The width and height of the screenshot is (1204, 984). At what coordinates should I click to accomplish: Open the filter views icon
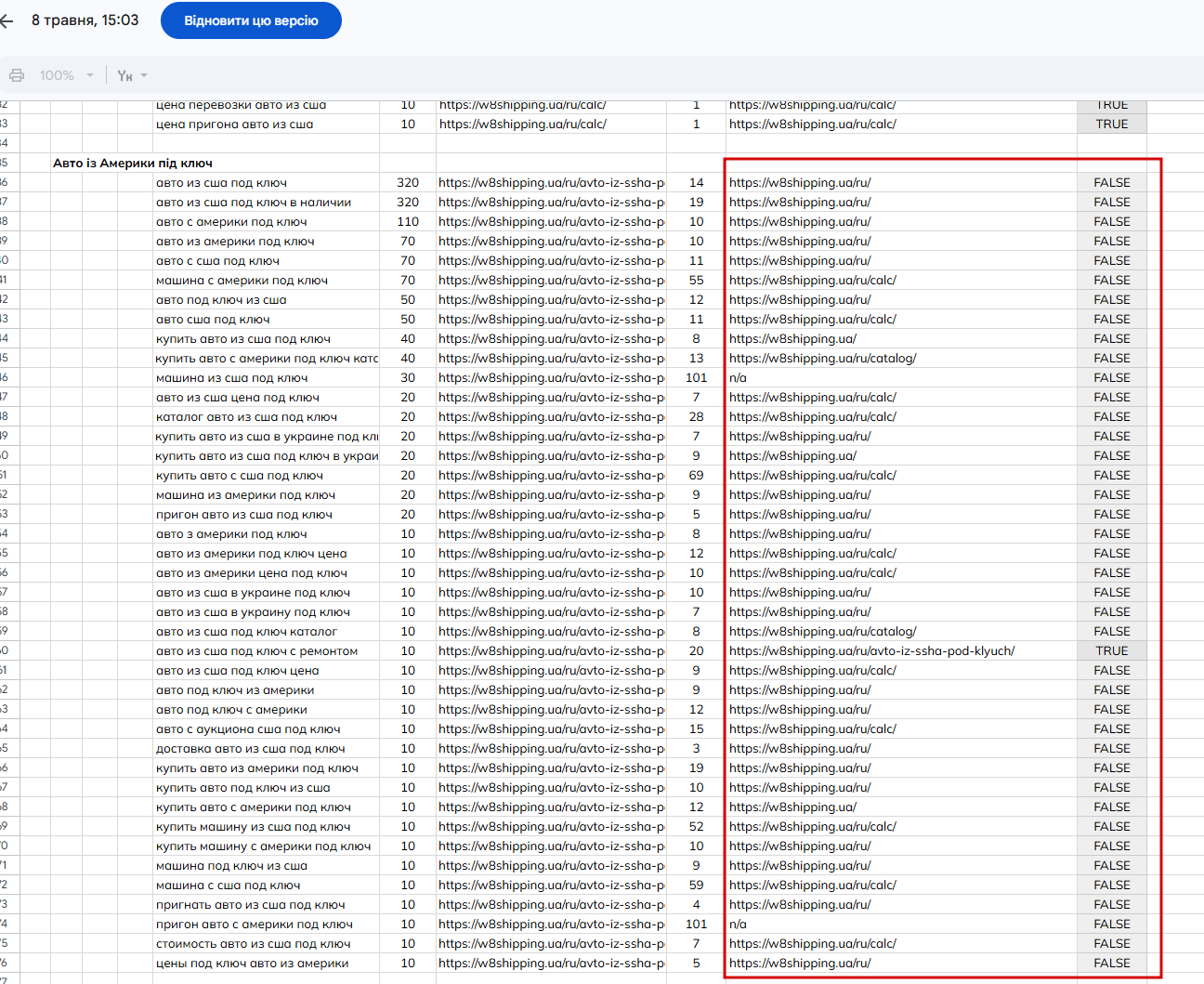tap(124, 75)
